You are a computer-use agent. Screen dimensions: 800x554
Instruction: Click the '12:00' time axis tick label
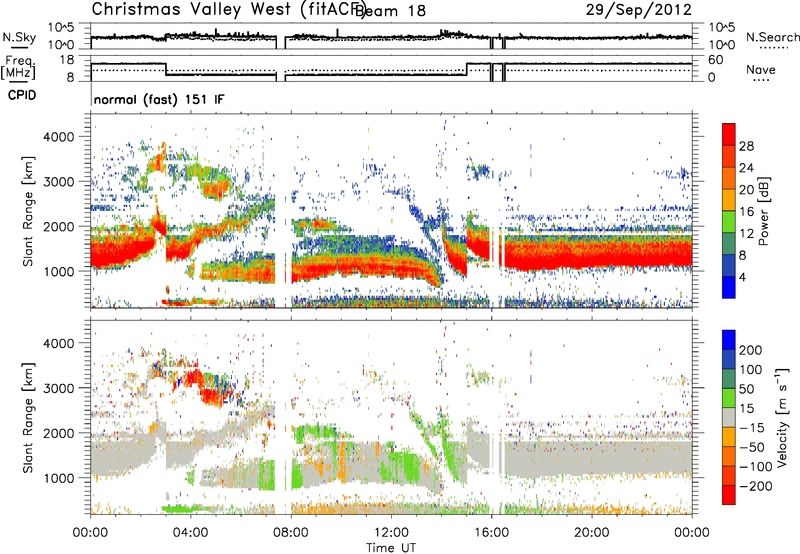click(391, 533)
